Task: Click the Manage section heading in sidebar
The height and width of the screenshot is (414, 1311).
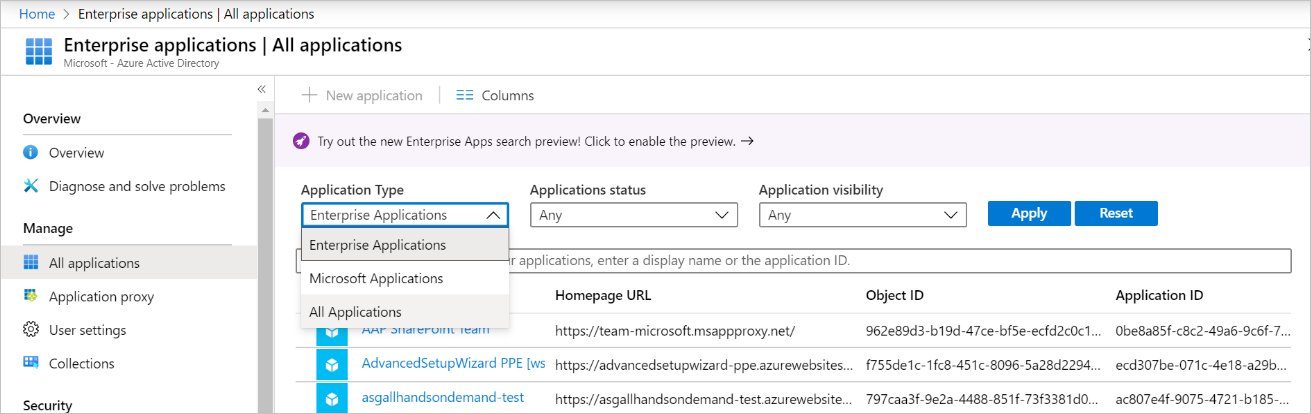Action: point(48,228)
